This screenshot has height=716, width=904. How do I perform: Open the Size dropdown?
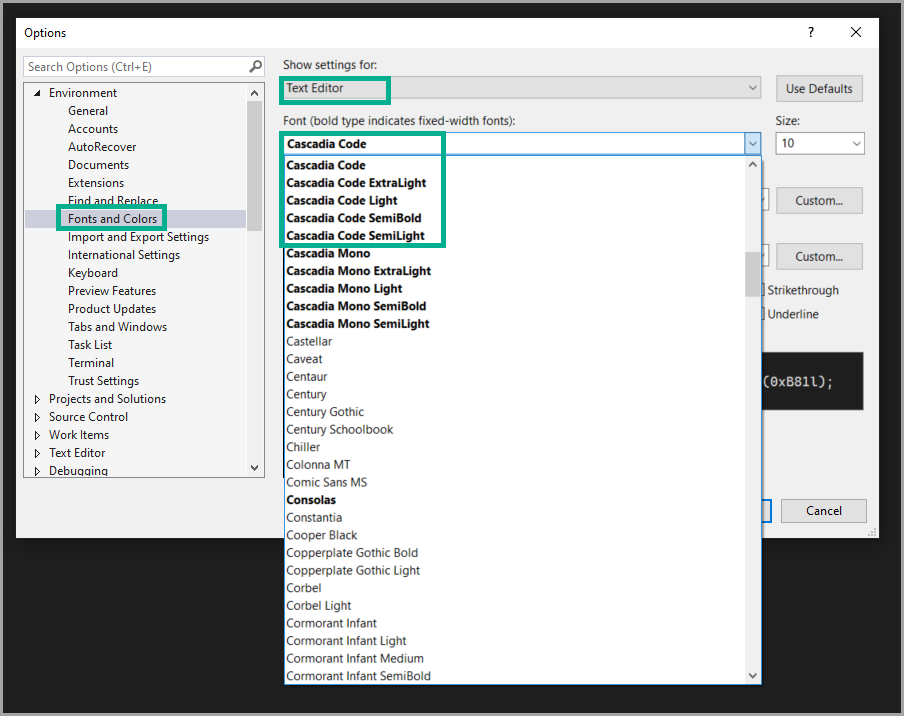click(858, 143)
